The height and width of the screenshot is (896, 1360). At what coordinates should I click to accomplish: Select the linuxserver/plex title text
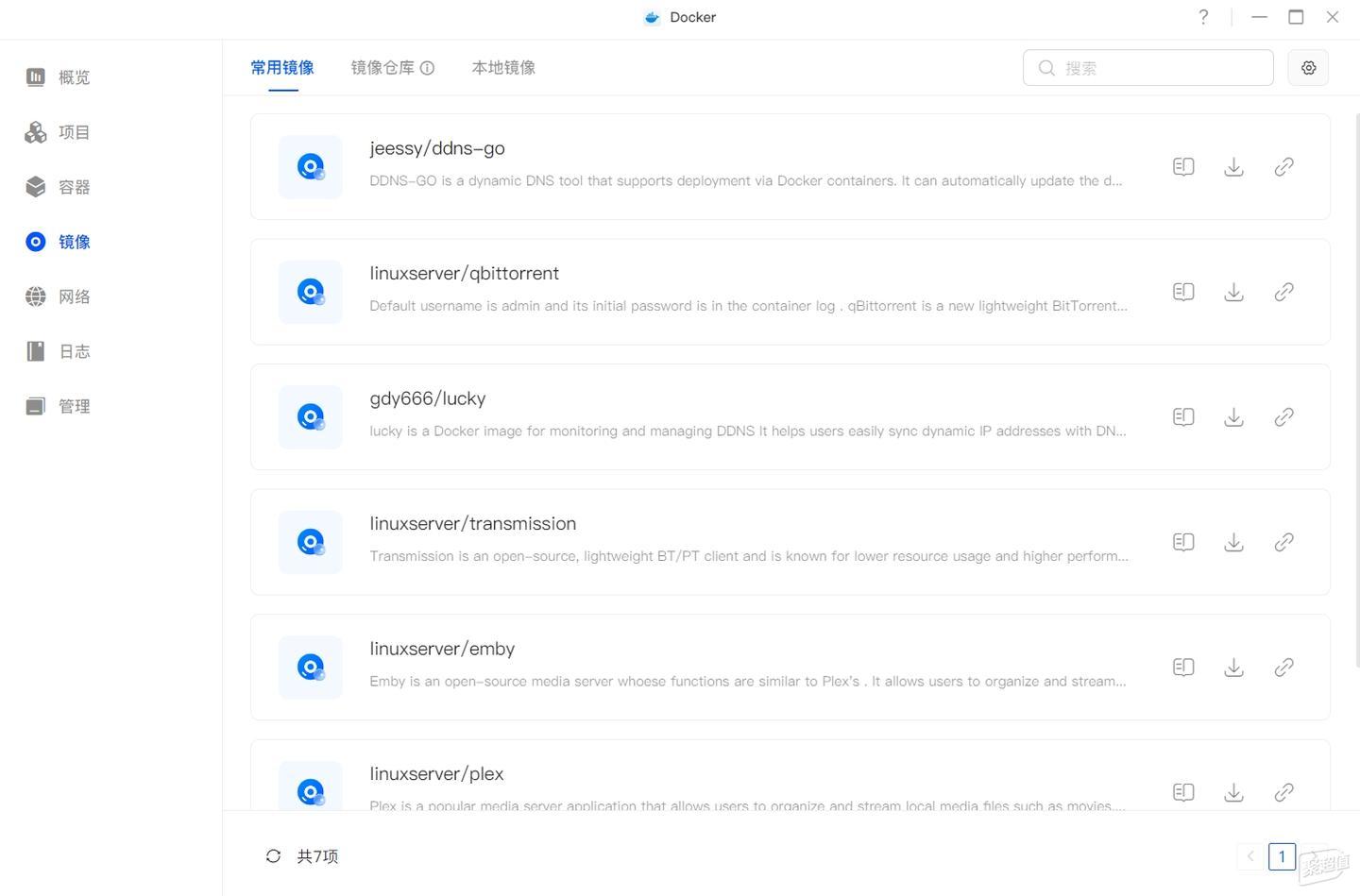point(436,773)
